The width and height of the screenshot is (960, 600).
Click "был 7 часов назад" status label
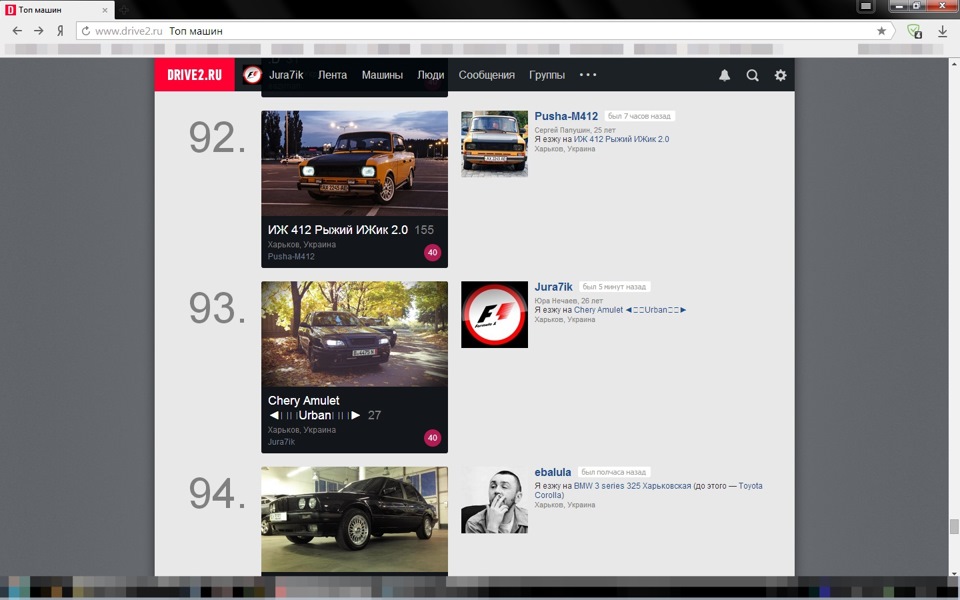(x=639, y=116)
